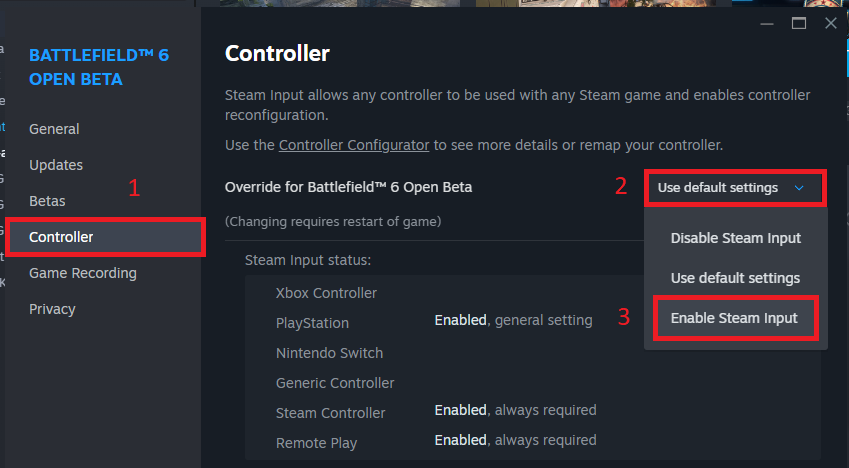Click the Nintendo Switch status row
This screenshot has width=849, height=468.
click(x=329, y=353)
